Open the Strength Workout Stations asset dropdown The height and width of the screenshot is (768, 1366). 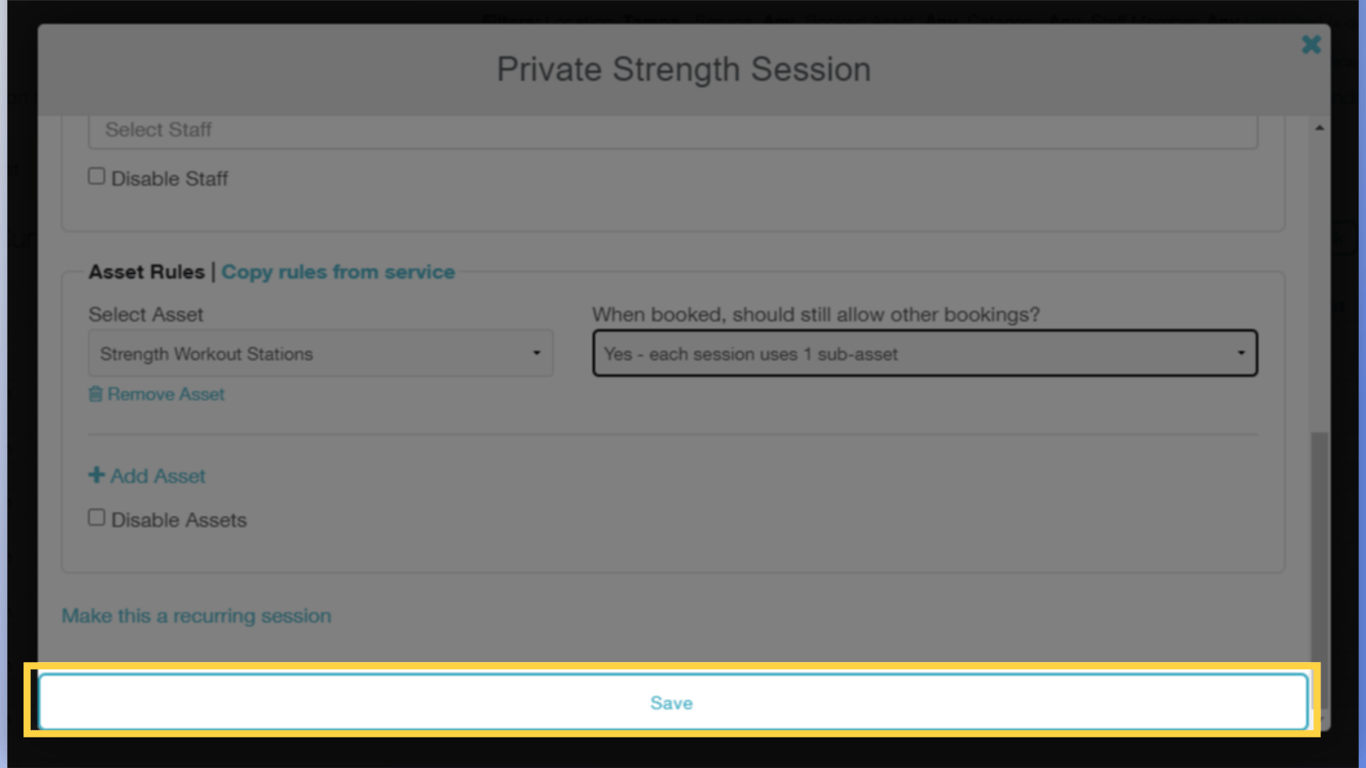(x=320, y=354)
